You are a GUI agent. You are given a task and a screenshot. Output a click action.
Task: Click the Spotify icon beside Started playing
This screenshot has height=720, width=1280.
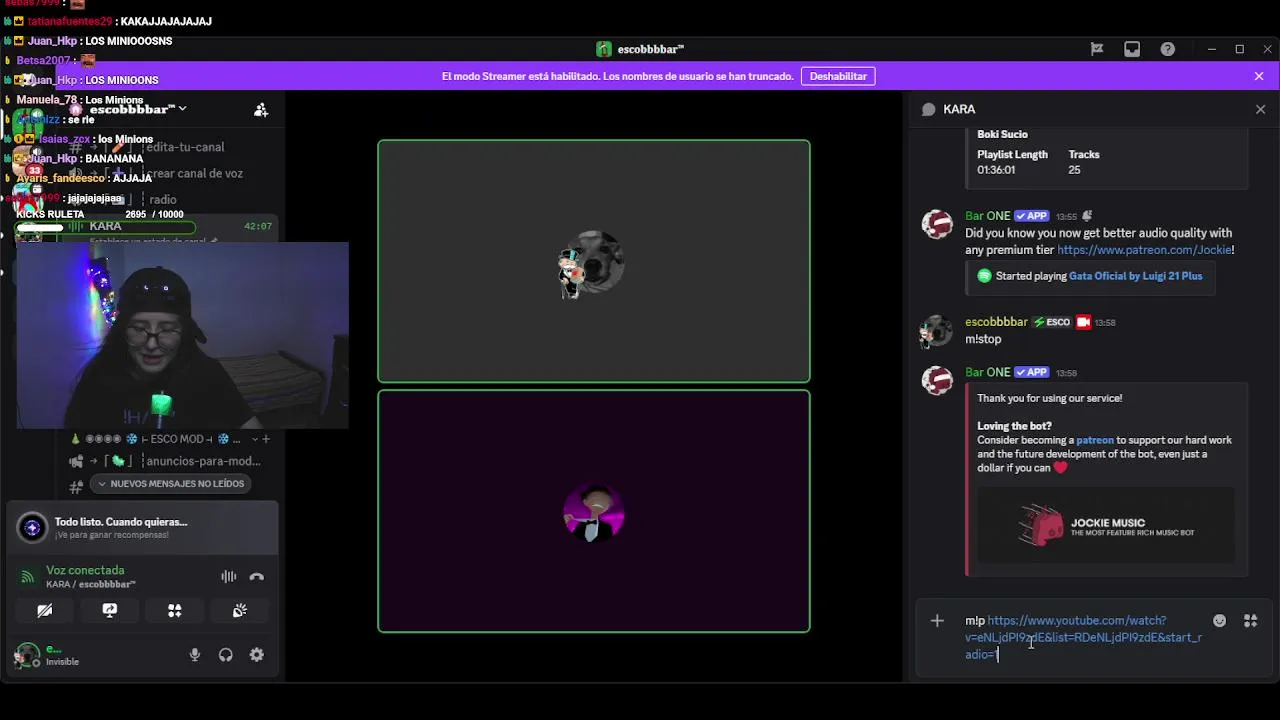tap(984, 276)
